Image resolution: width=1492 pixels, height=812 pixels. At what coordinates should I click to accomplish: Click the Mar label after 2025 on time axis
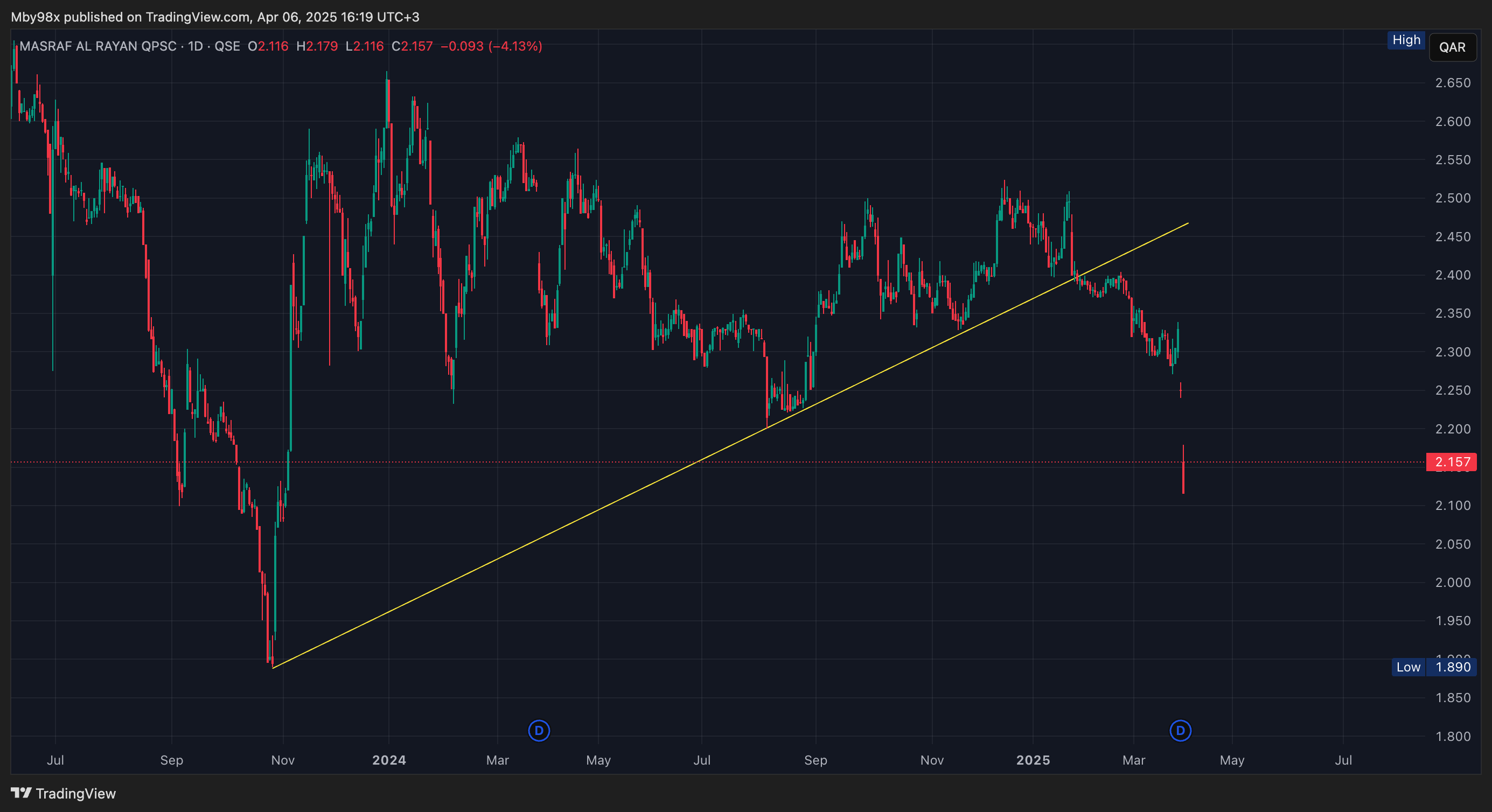click(1133, 760)
